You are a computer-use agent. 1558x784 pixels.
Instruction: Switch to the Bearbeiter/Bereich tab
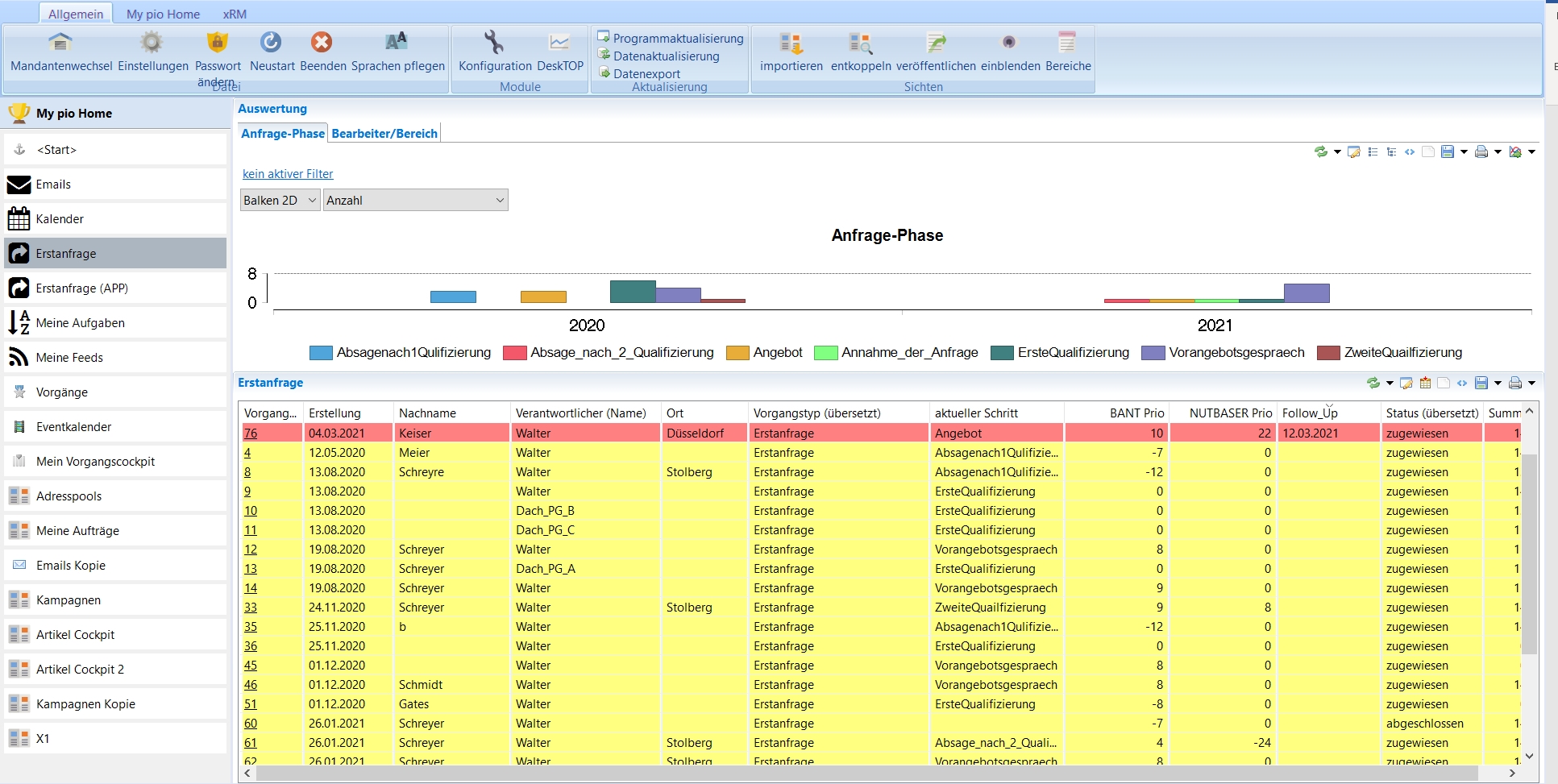coord(384,134)
